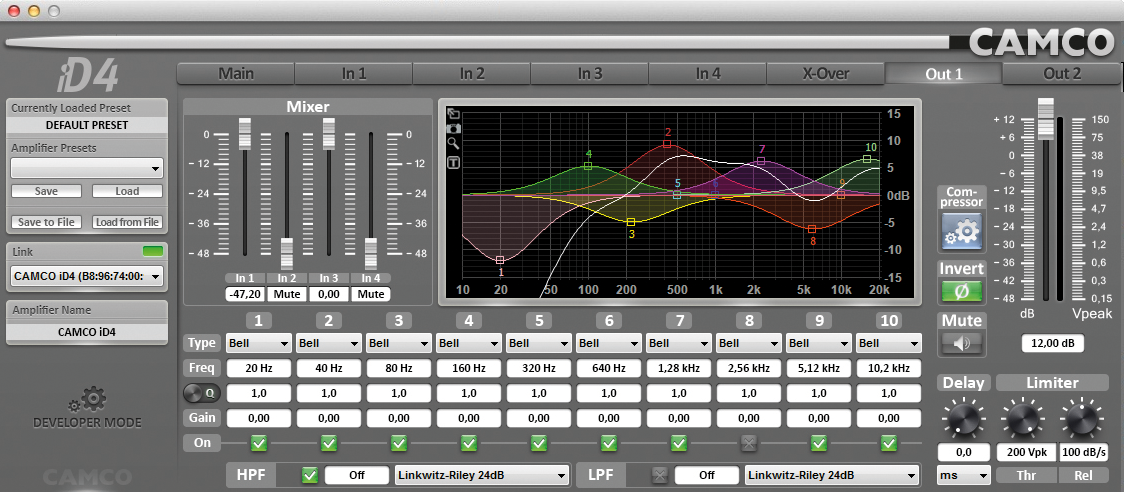Screen dimensions: 1124x492
Task: Click the Delay value 0,0 field
Action: 964,453
